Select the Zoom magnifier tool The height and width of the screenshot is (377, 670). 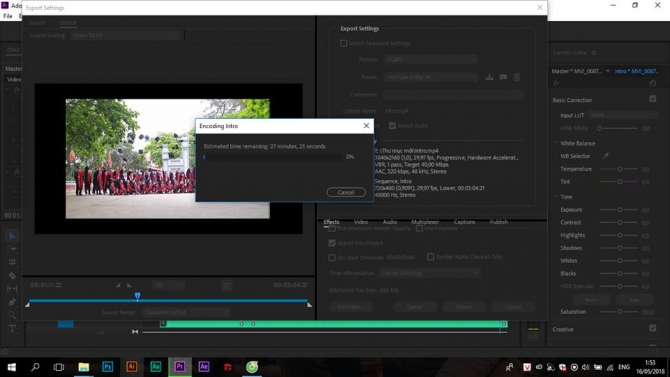(12, 315)
